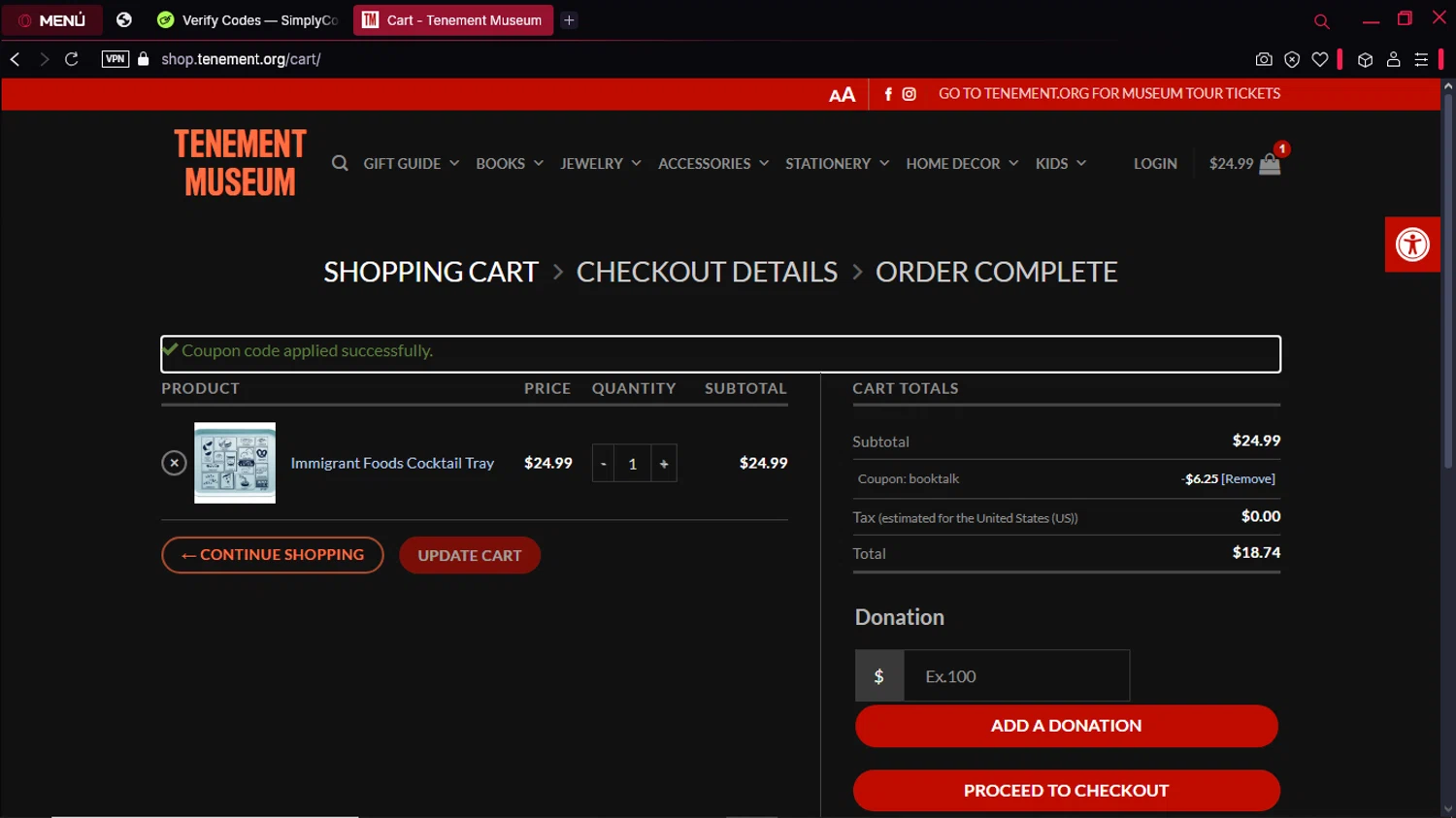This screenshot has width=1456, height=818.
Task: Open the accessibility toolbar icon
Action: pos(1412,245)
